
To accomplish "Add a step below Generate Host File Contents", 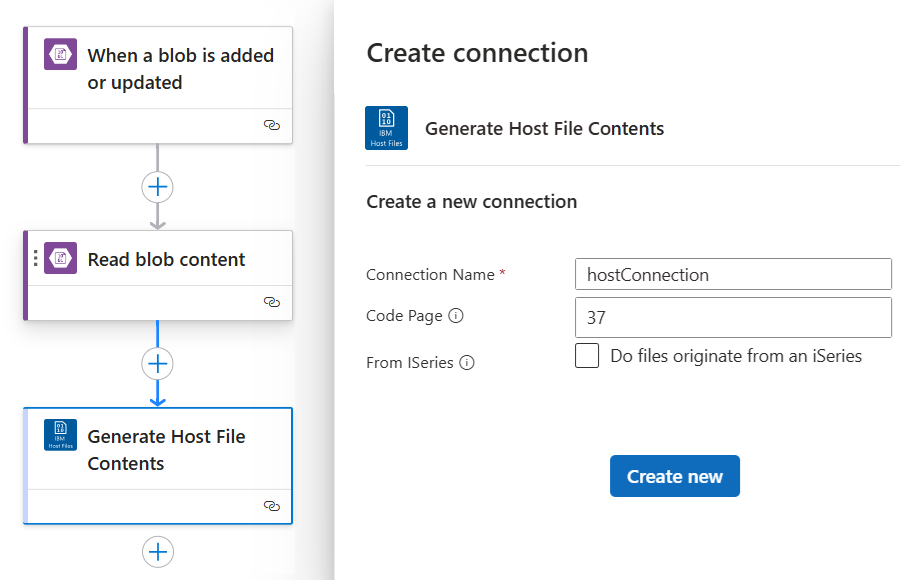I will [x=158, y=551].
